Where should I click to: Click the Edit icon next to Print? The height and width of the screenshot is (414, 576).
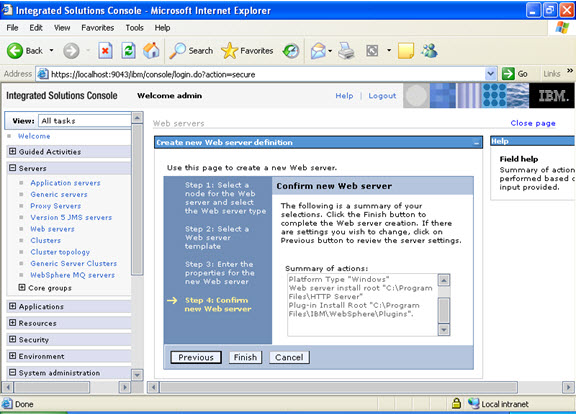point(372,51)
